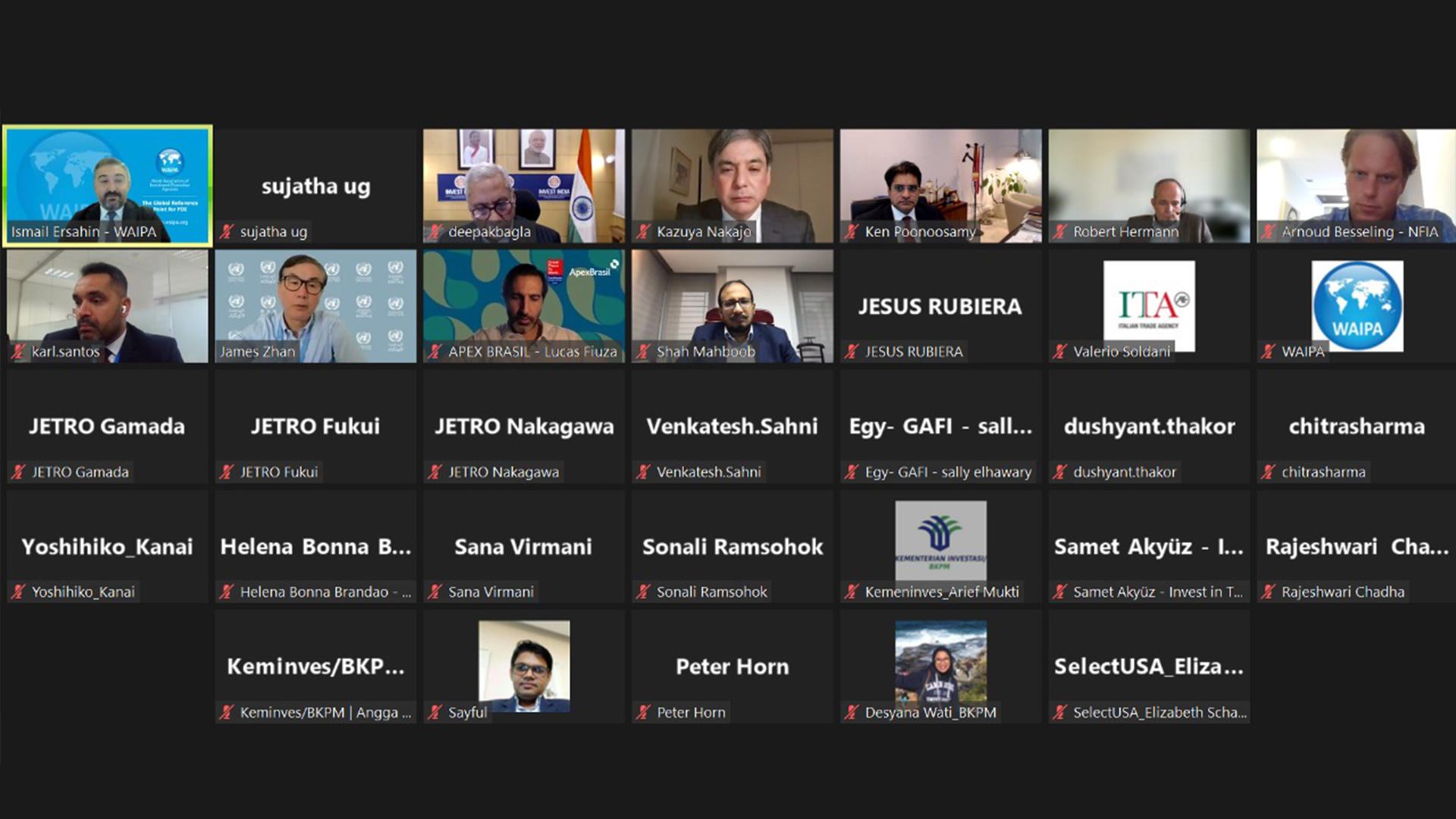Screen dimensions: 1456x819
Task: Select Shah Mahboob video tile
Action: coord(732,306)
